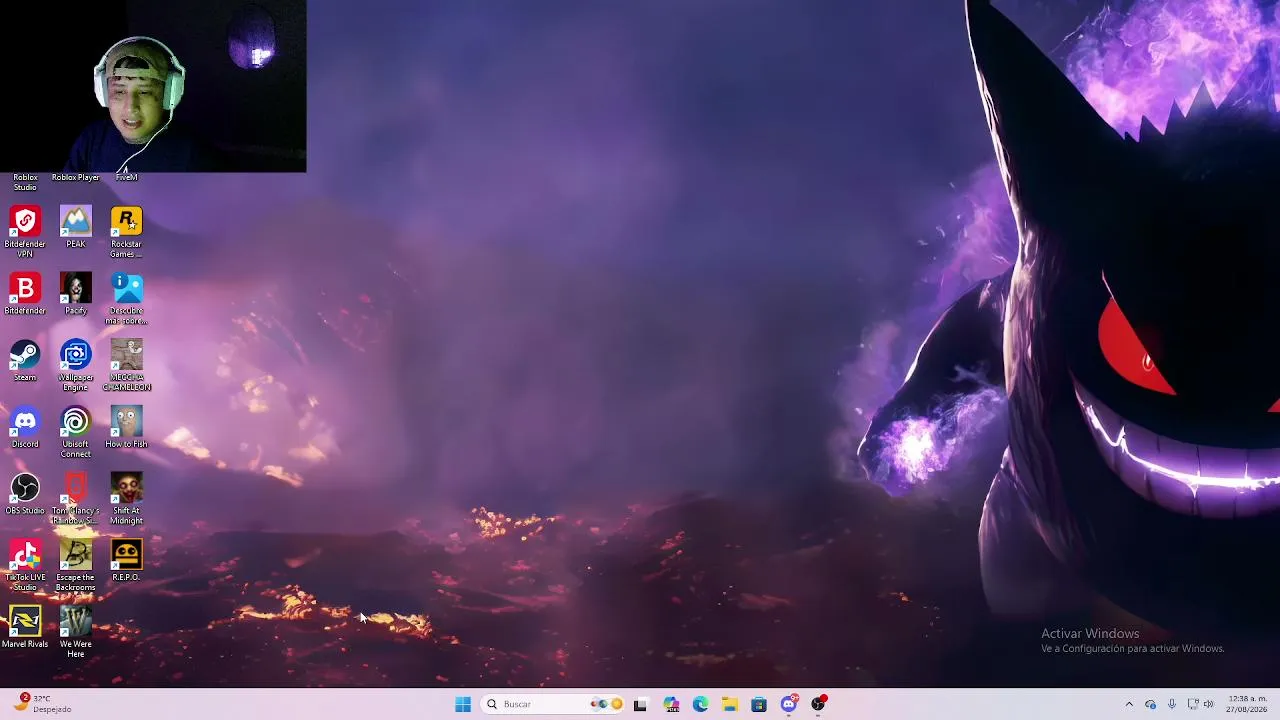1280x720 pixels.
Task: Expand the hidden system tray icons chevron
Action: [1129, 704]
